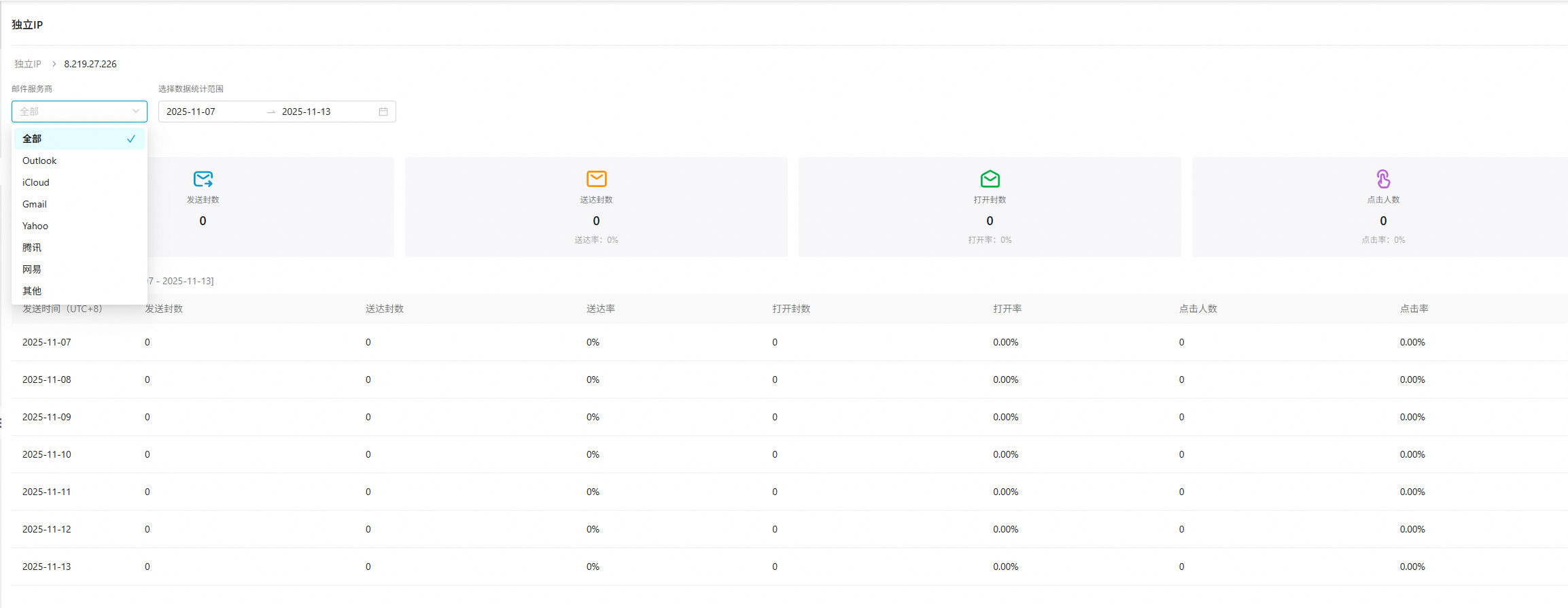Click the sent emails envelope icon
The width and height of the screenshot is (1568, 608).
point(203,179)
